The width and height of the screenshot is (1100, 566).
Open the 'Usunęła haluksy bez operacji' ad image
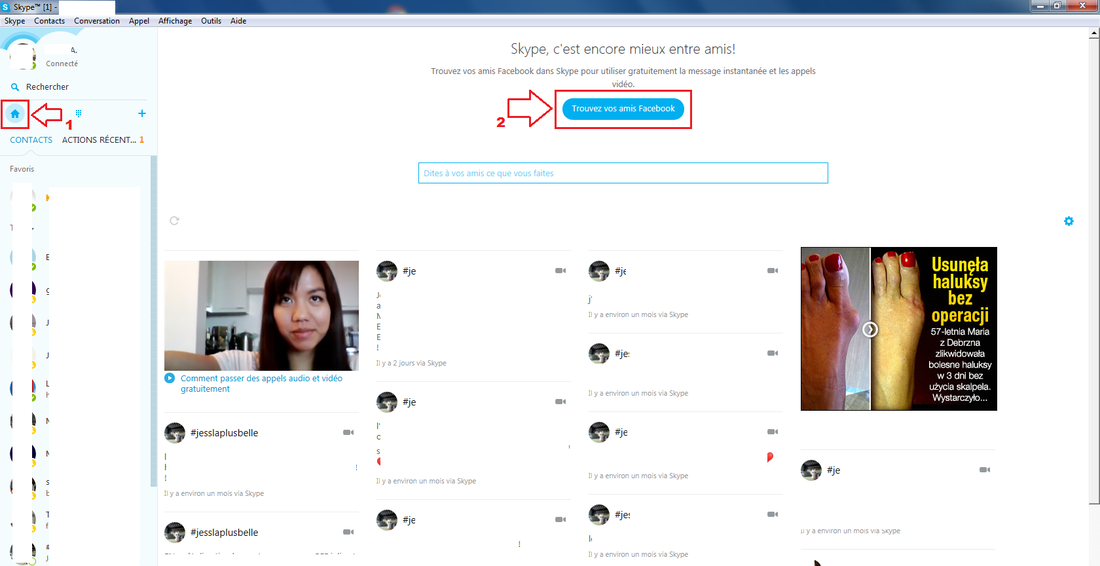coord(899,328)
